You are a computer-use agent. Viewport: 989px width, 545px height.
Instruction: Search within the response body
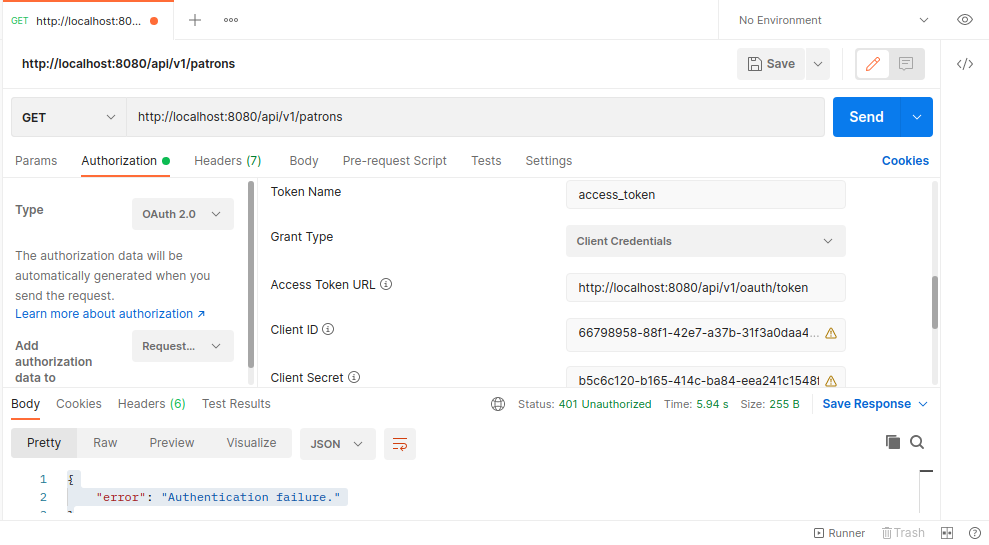pos(917,442)
